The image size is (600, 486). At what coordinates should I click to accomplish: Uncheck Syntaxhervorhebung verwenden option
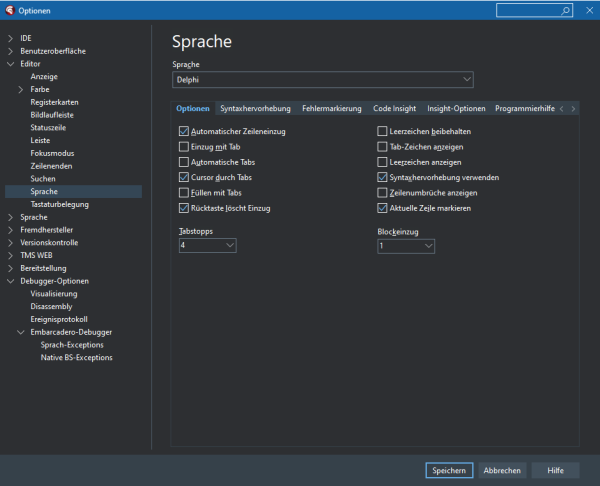point(382,177)
